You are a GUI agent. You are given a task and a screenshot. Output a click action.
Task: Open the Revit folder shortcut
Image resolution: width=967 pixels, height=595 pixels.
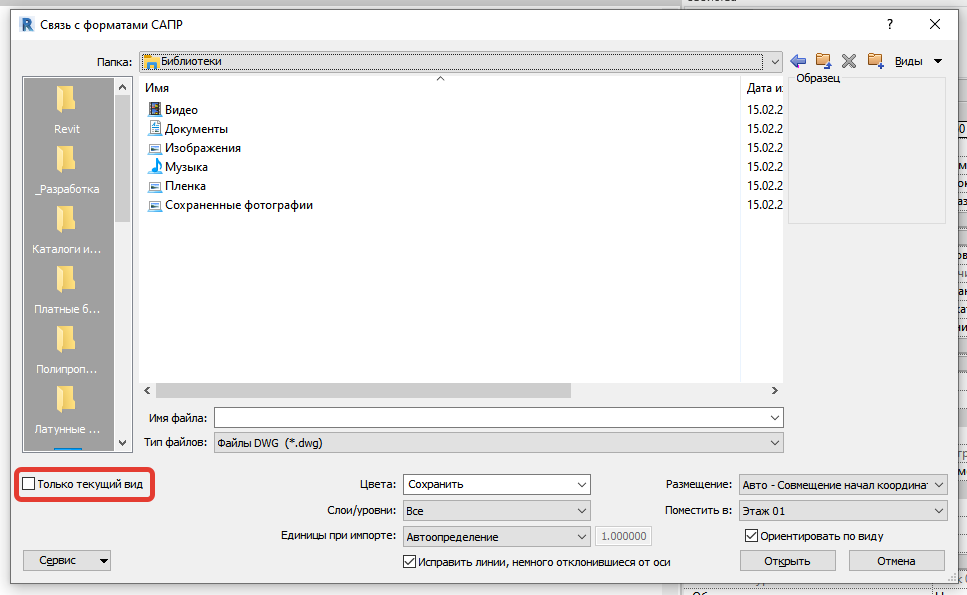[67, 110]
